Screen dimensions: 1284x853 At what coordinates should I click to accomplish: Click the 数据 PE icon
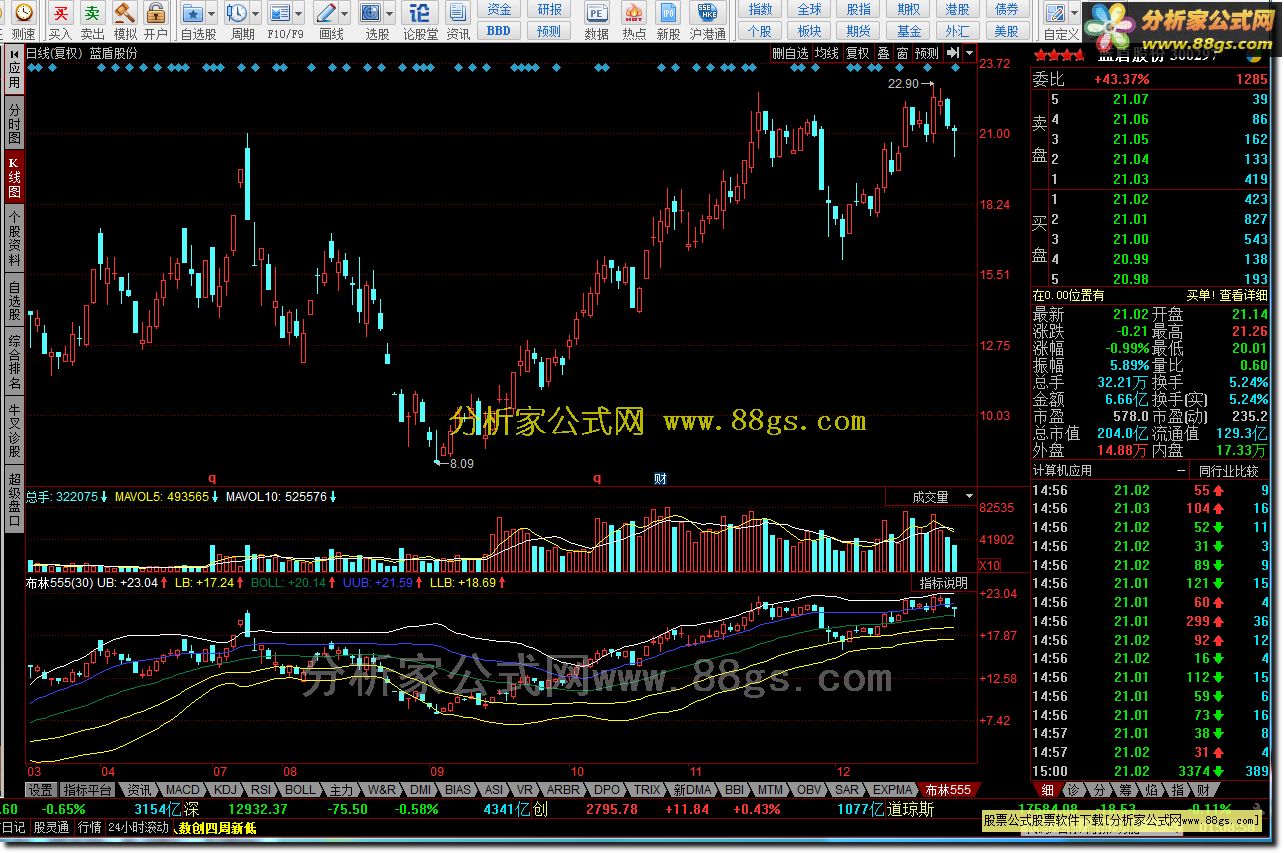point(597,13)
